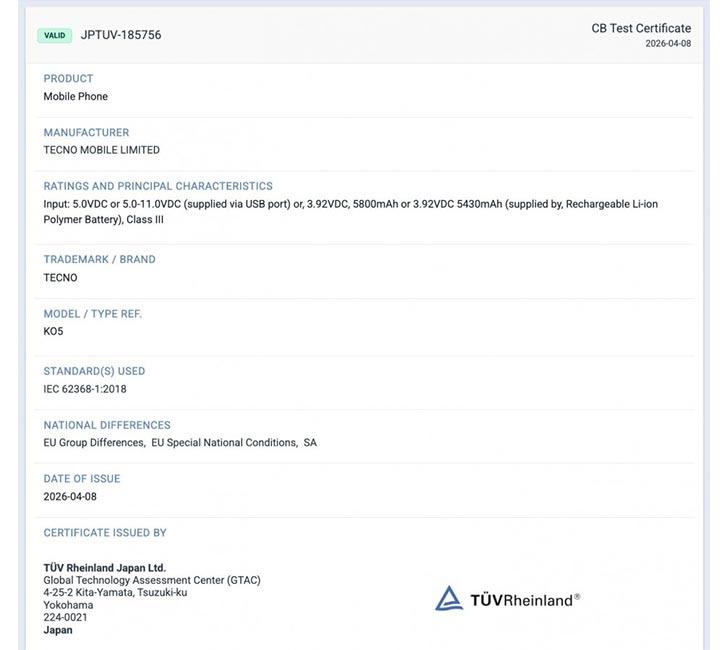Click the TRADEMARK / BRAND heading

coord(100,259)
